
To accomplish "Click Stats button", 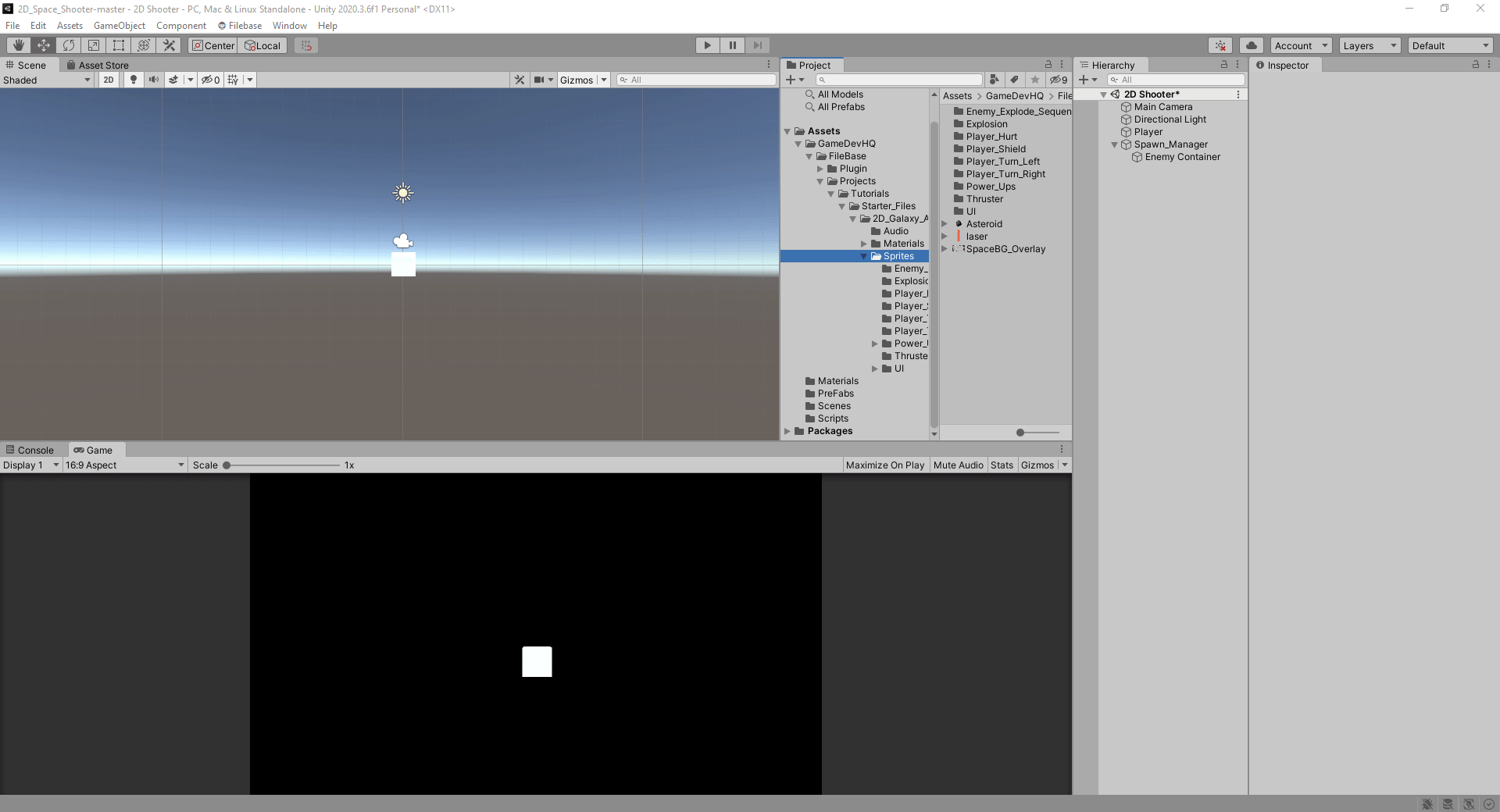I will (x=1002, y=465).
